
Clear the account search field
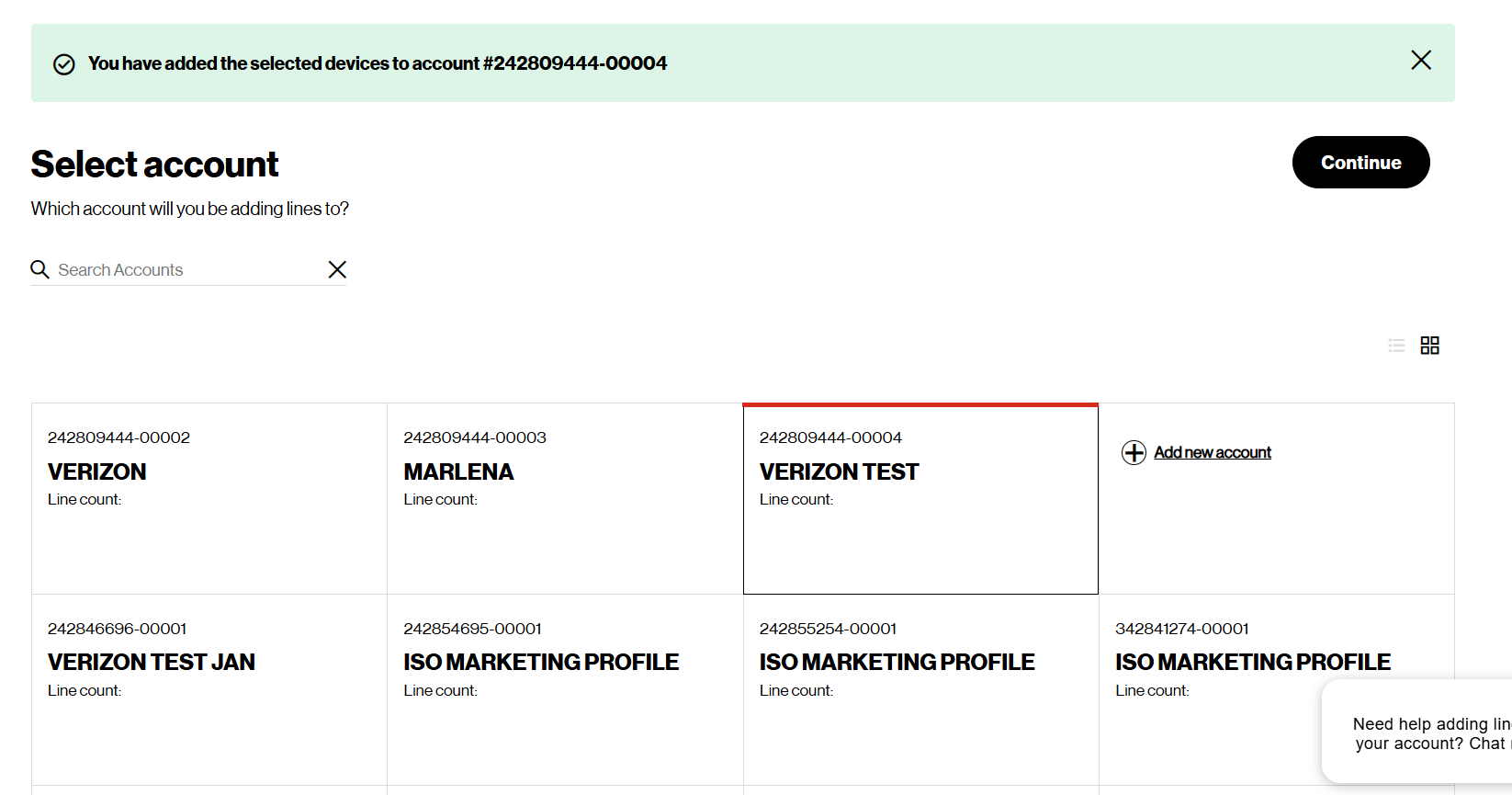[337, 269]
